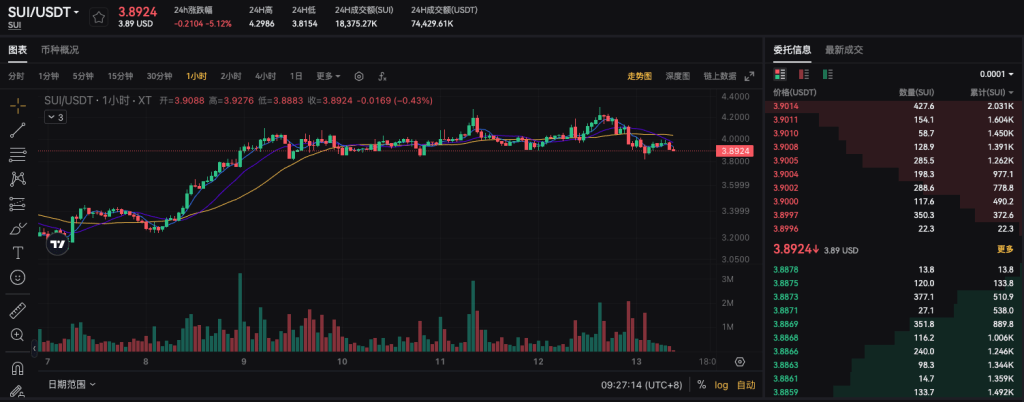The image size is (1024, 402).
Task: Open chart settings gear beside 1日 interval
Action: [358, 76]
